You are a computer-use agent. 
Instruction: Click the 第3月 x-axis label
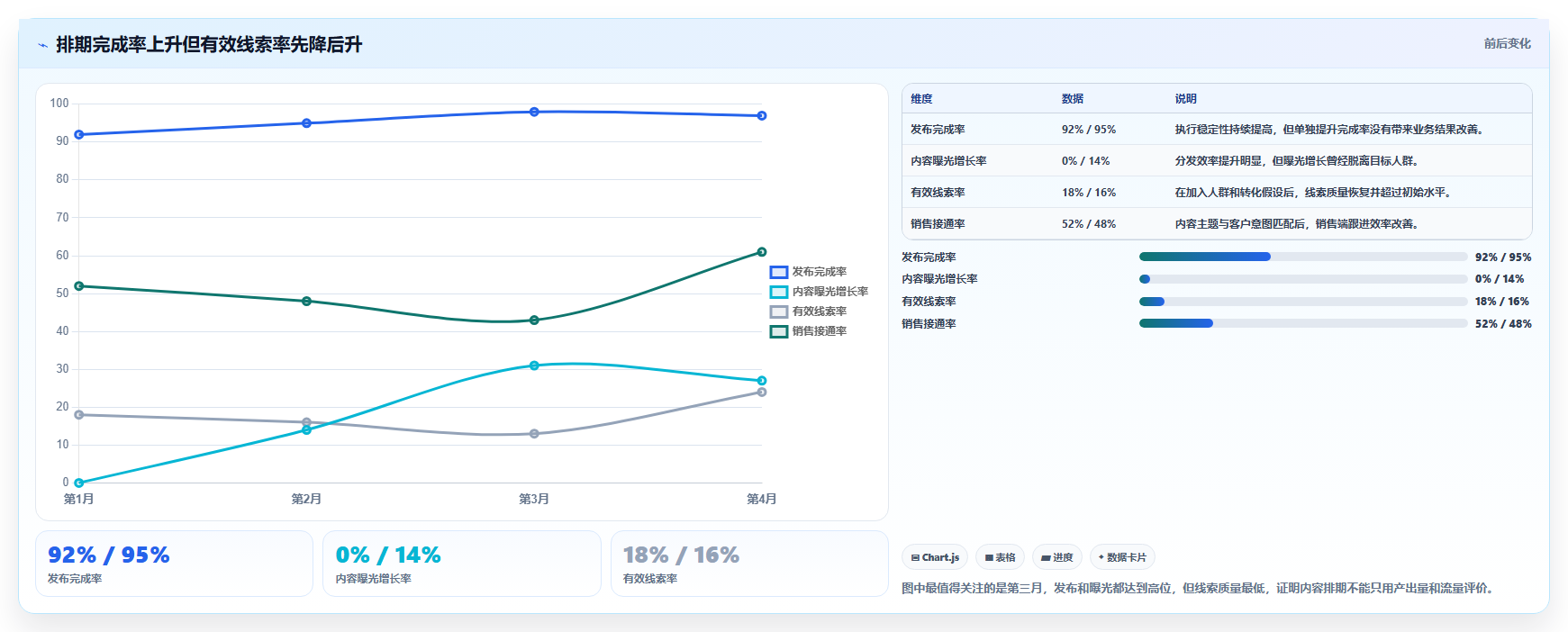click(x=534, y=499)
